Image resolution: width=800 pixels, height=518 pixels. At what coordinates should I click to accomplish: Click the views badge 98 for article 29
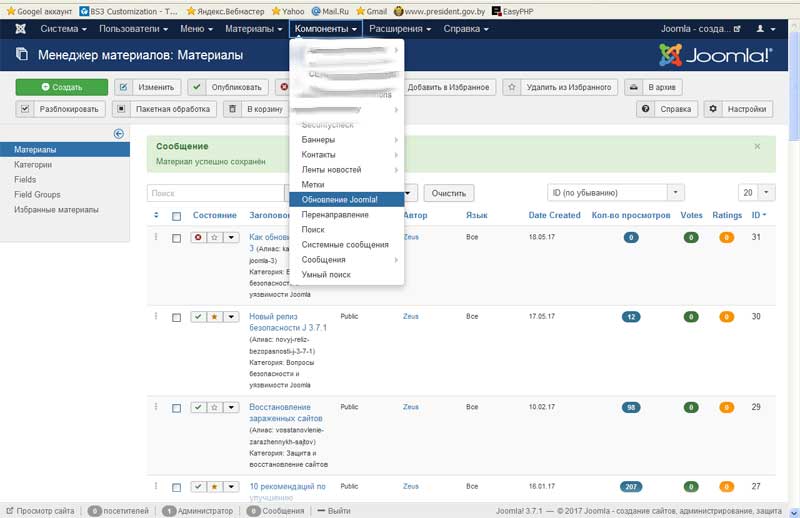(x=631, y=407)
